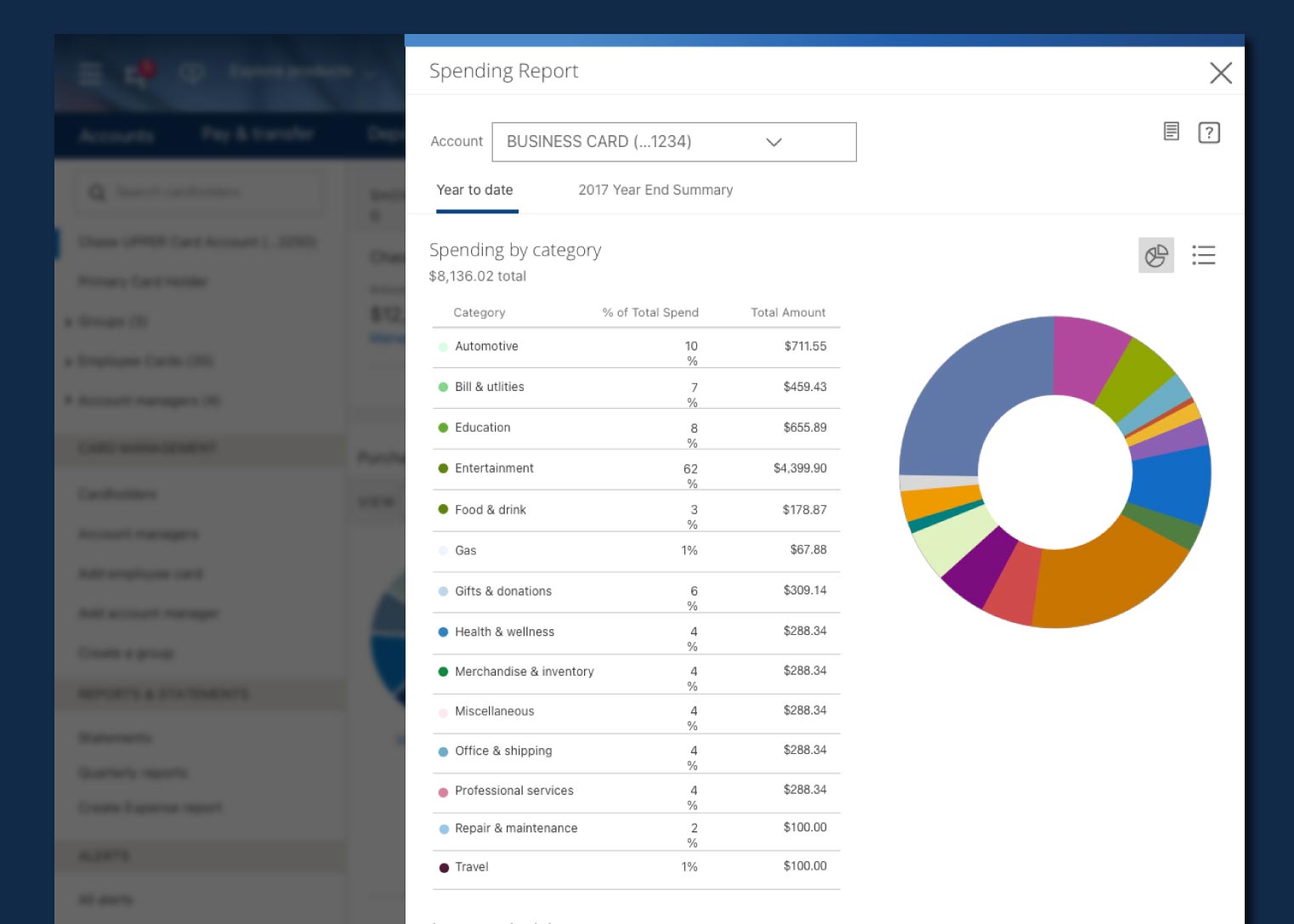The width and height of the screenshot is (1294, 924).
Task: Open the BUSINESS CARD account dropdown
Action: tap(674, 142)
